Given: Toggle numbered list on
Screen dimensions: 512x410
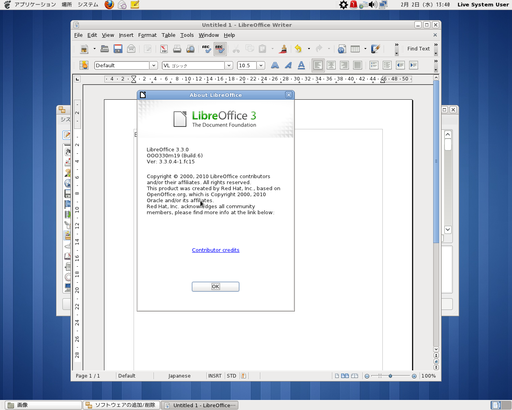Looking at the screenshot, I should pos(374,65).
